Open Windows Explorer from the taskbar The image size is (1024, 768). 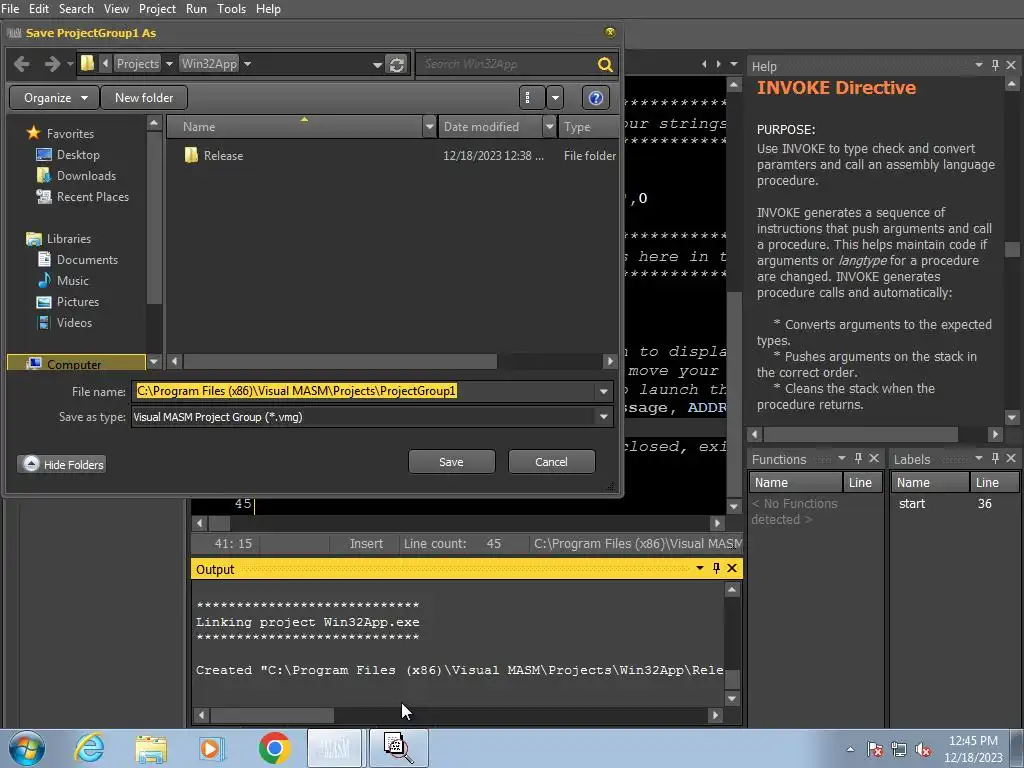pyautogui.click(x=151, y=748)
